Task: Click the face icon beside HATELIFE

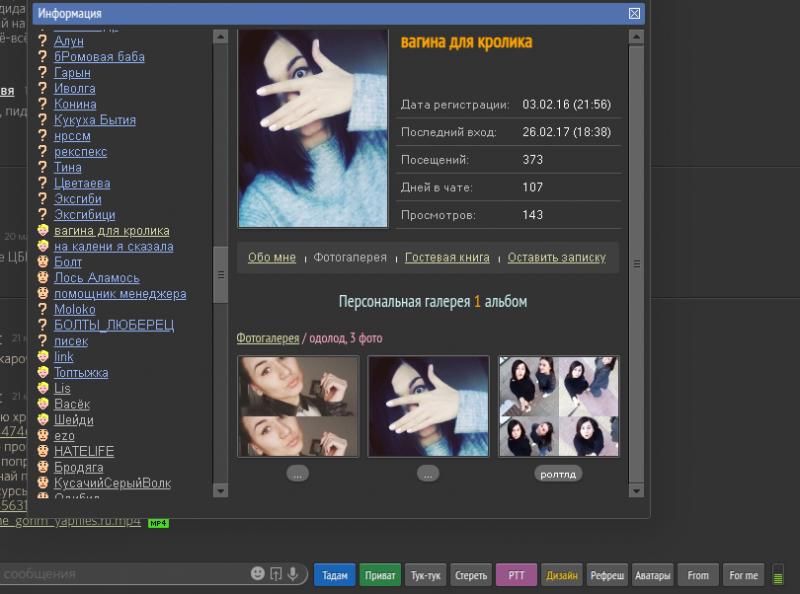Action: tap(43, 452)
